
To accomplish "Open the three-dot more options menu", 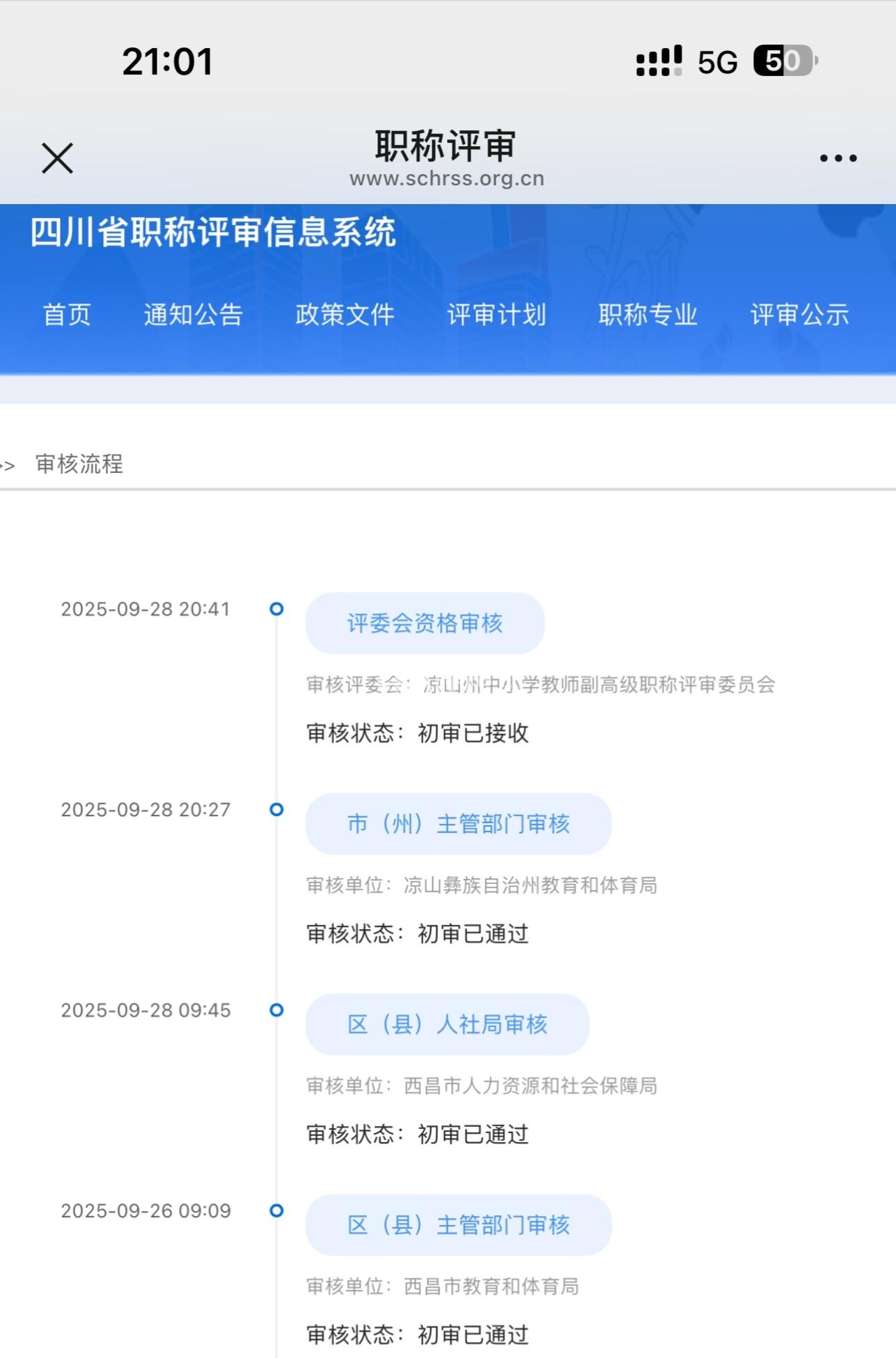I will coord(838,158).
